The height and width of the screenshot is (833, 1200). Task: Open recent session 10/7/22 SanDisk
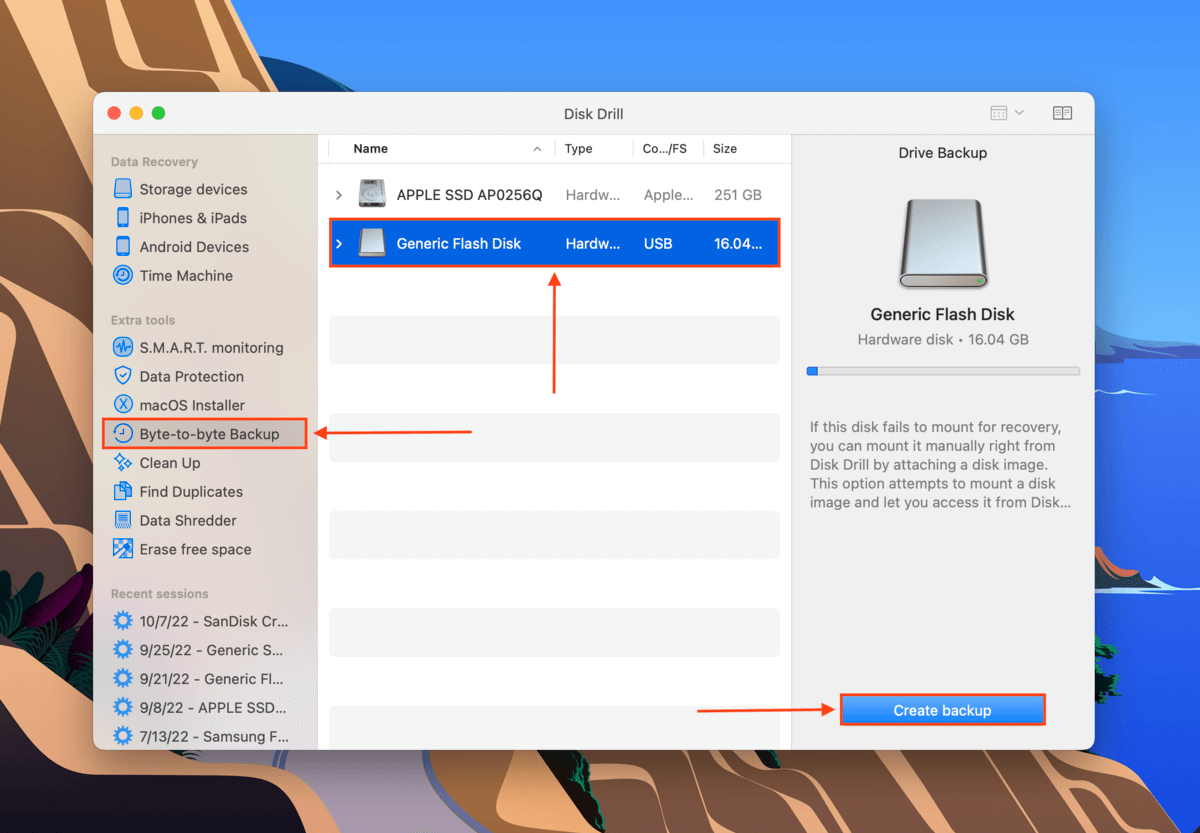[201, 621]
